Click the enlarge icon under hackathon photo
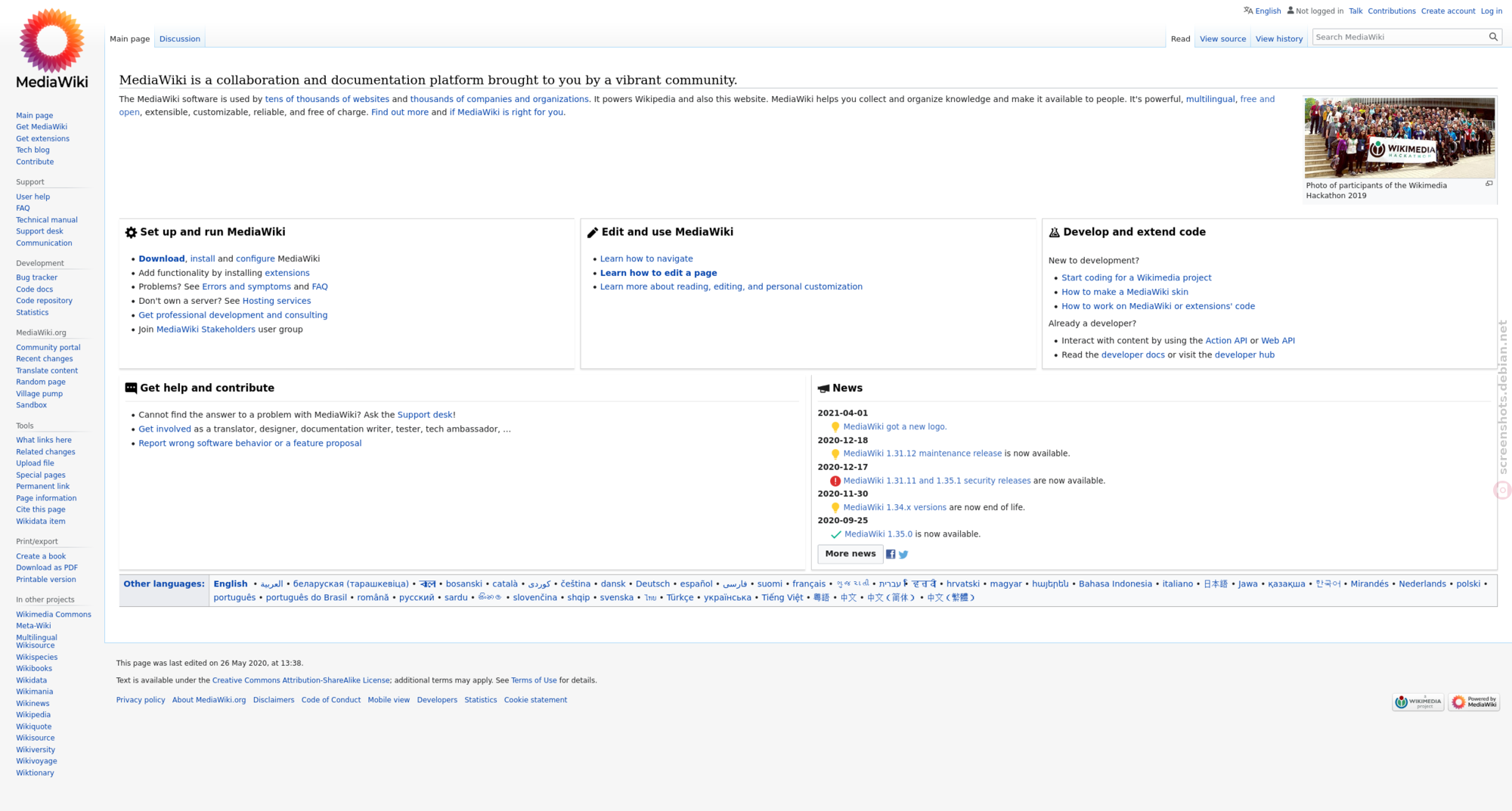The image size is (1512, 811). (1489, 184)
